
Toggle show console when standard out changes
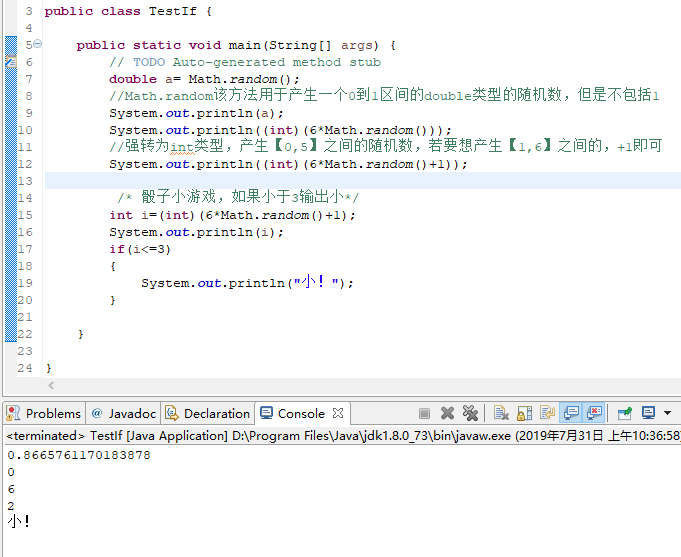coord(571,413)
